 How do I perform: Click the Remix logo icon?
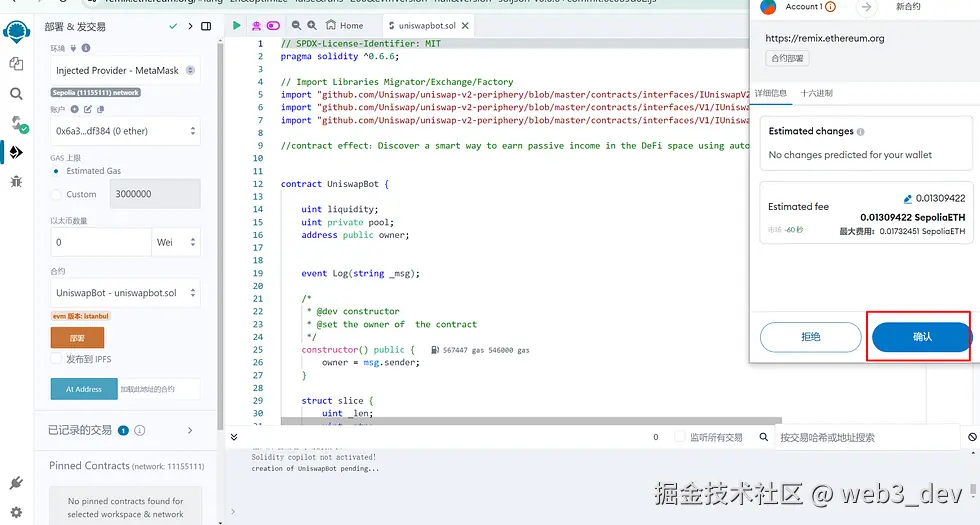pyautogui.click(x=16, y=31)
